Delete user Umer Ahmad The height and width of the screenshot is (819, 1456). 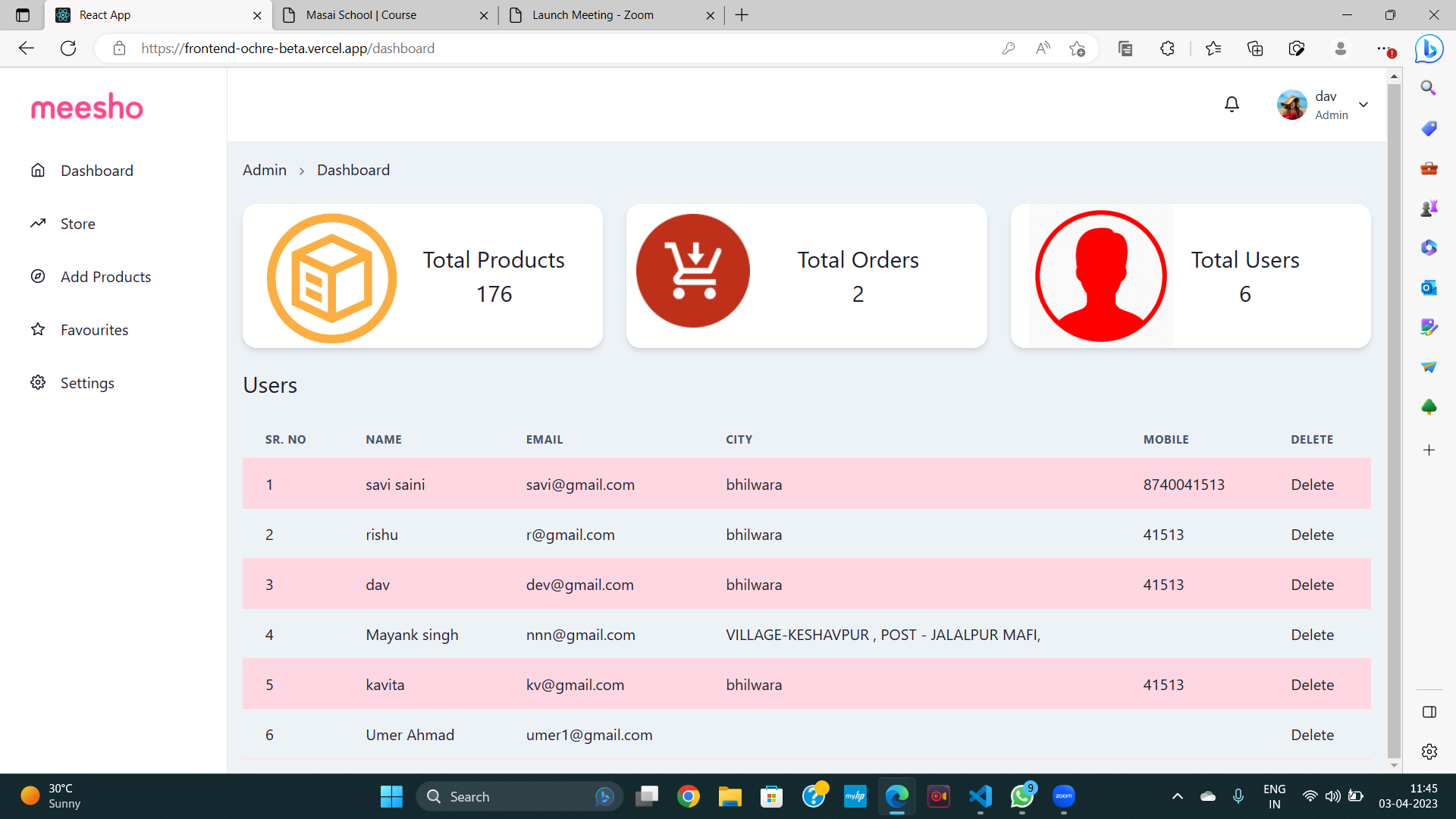1312,735
